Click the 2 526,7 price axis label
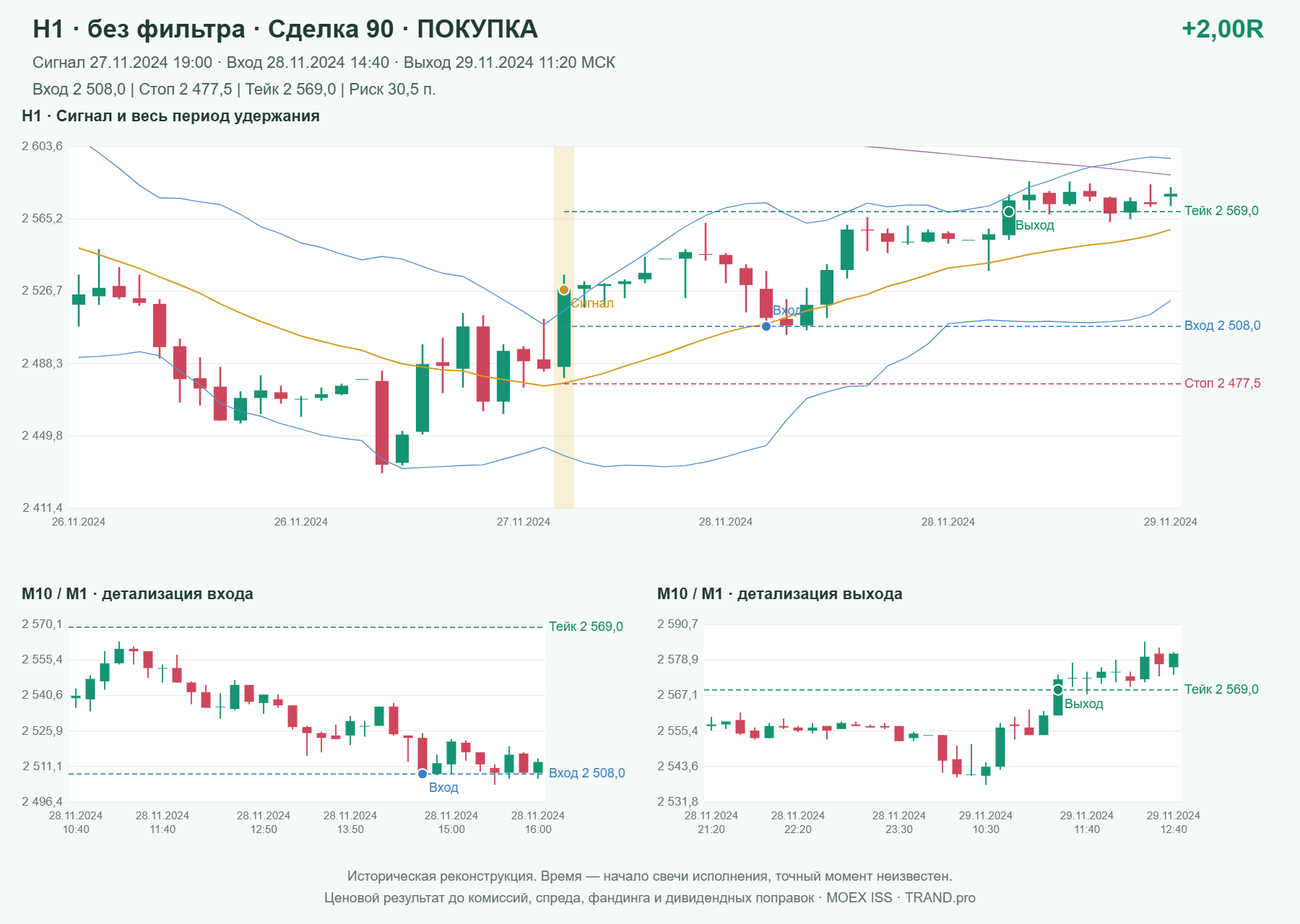Screen dimensions: 1300x924 [x=43, y=291]
